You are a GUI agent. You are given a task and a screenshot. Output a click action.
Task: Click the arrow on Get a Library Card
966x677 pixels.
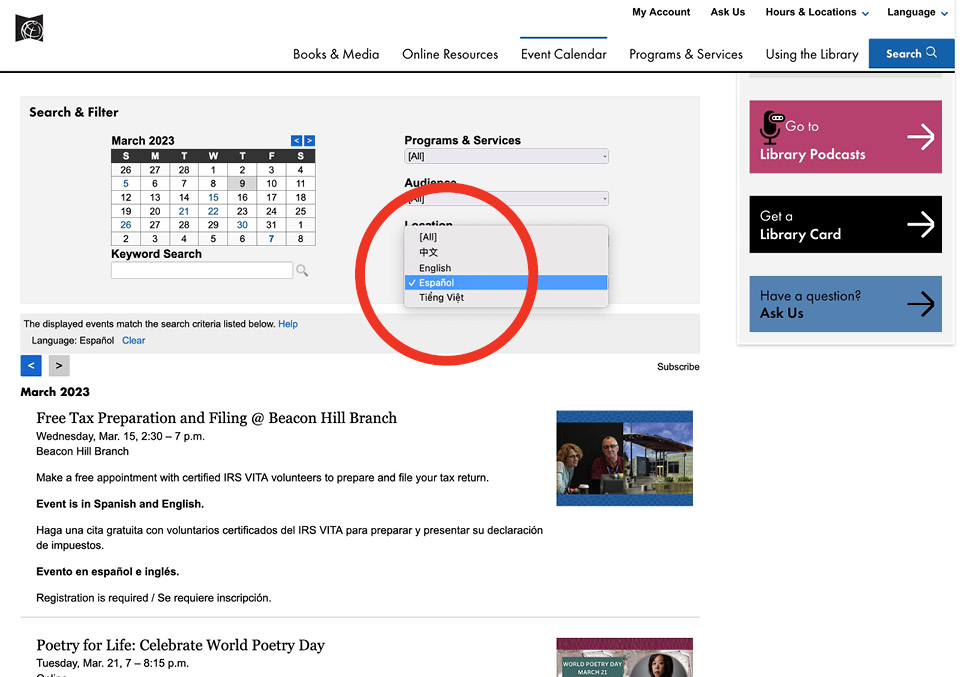tap(922, 224)
